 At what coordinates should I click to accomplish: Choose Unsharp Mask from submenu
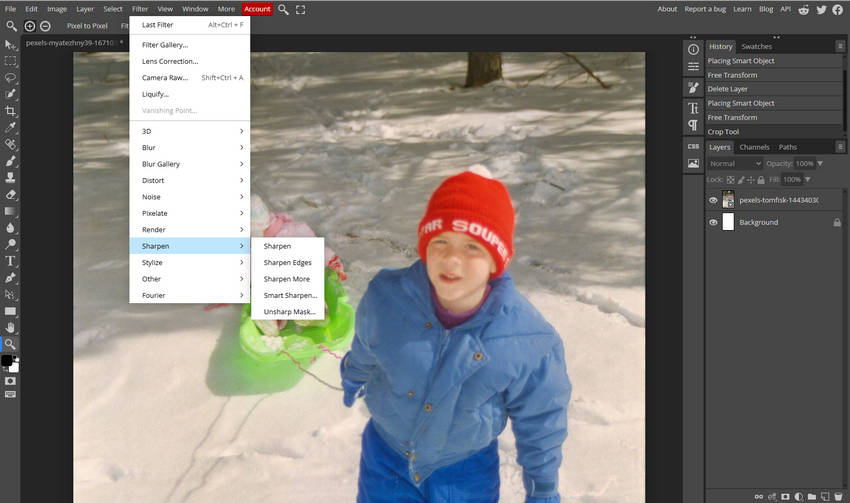(288, 312)
